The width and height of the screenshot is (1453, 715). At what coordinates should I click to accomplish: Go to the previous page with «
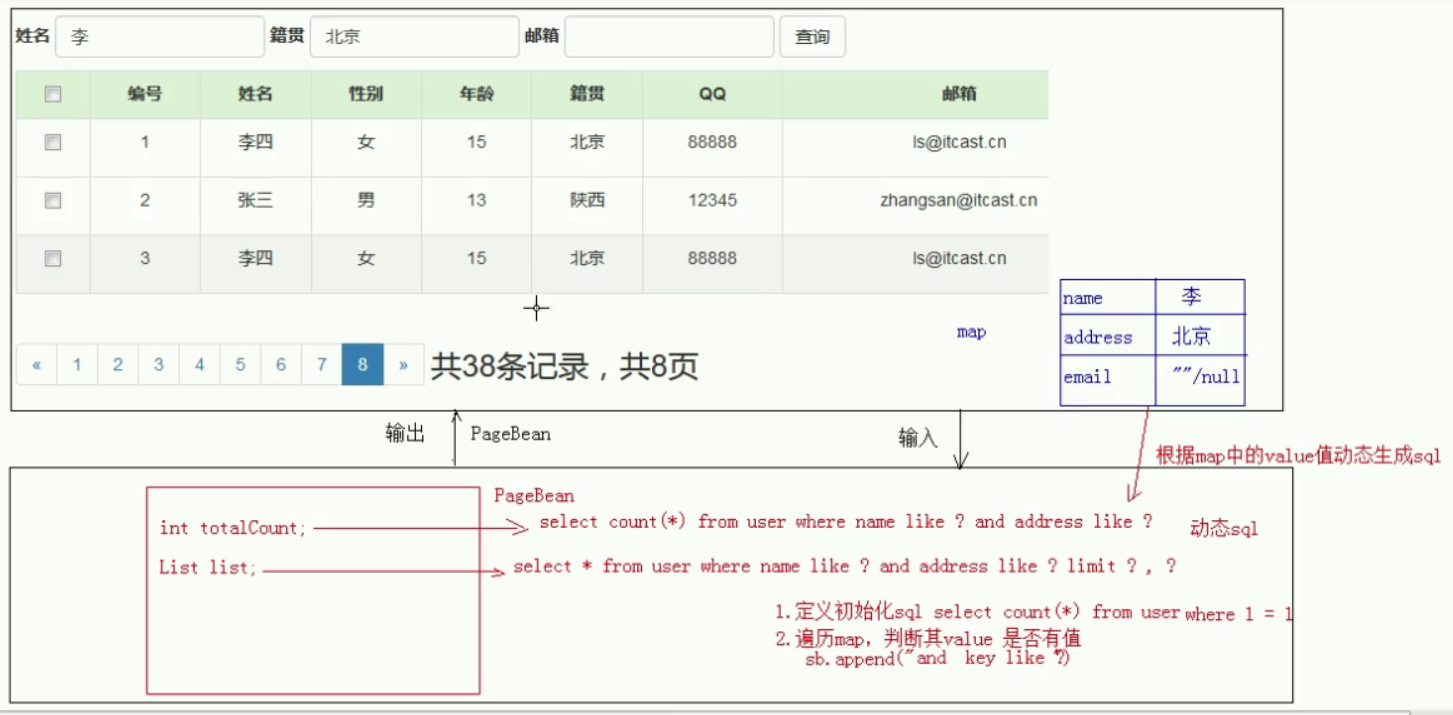(x=37, y=365)
